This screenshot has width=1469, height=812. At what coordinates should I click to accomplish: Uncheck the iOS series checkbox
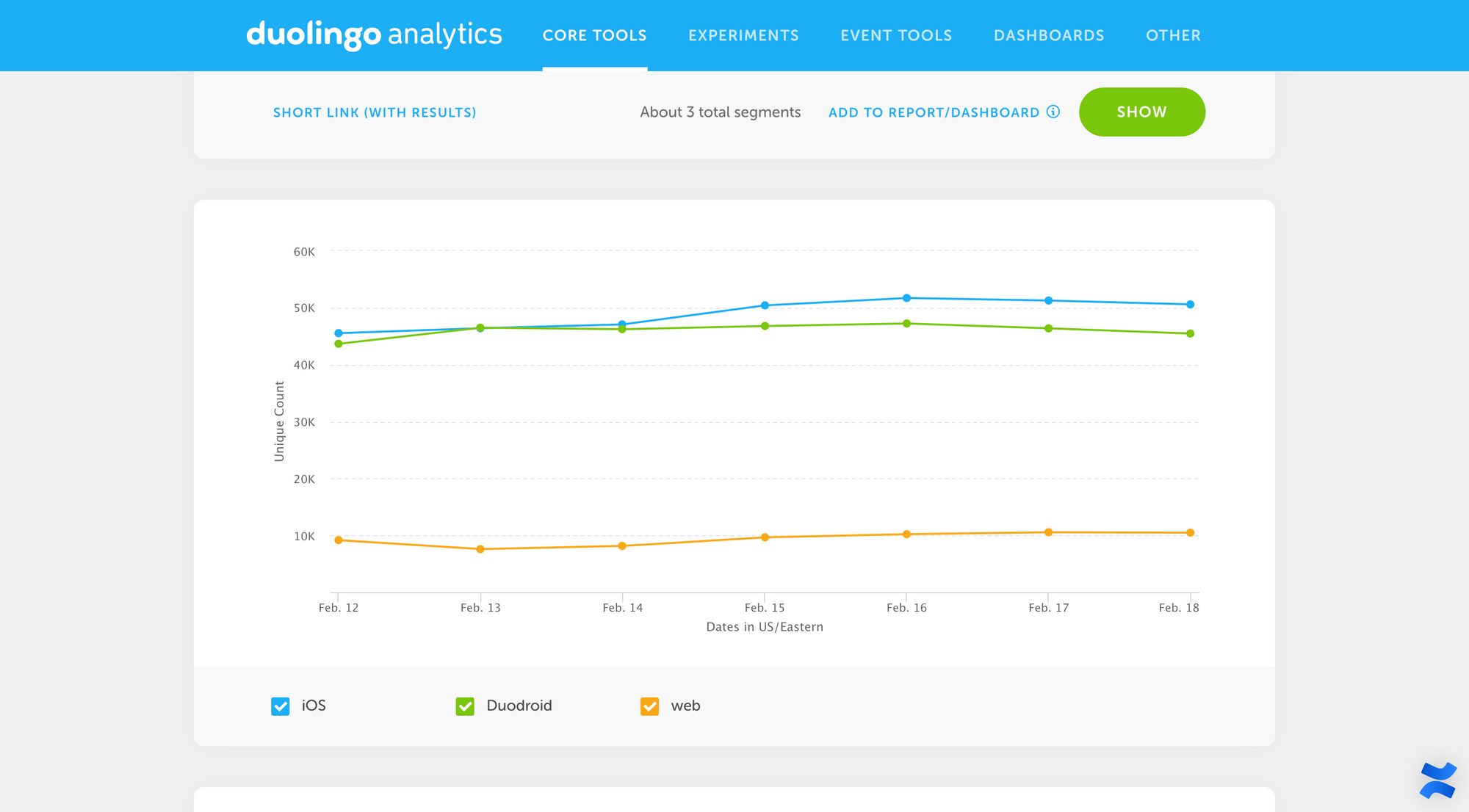tap(281, 706)
